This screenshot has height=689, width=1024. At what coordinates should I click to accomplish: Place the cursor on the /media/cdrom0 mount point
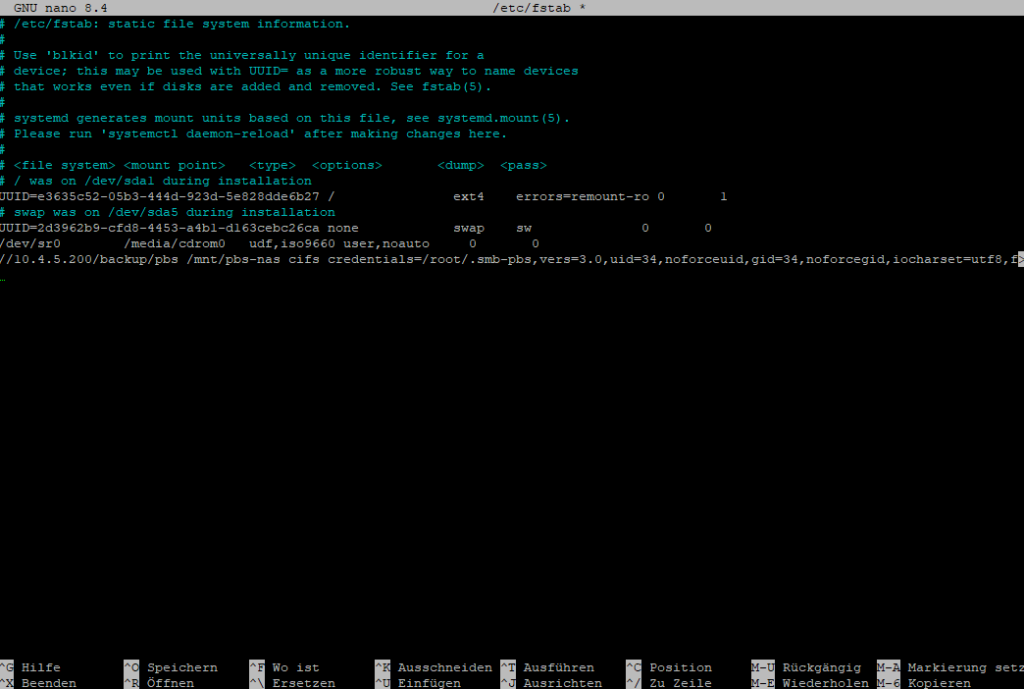pos(174,243)
